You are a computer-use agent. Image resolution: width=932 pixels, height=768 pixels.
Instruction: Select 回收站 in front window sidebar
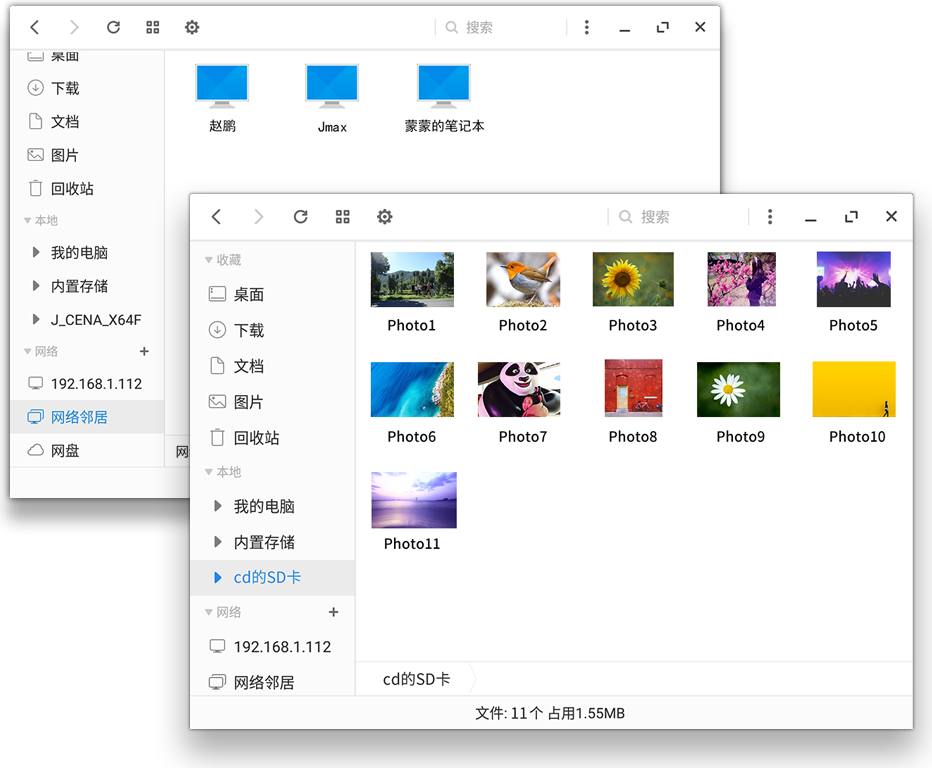(x=256, y=438)
